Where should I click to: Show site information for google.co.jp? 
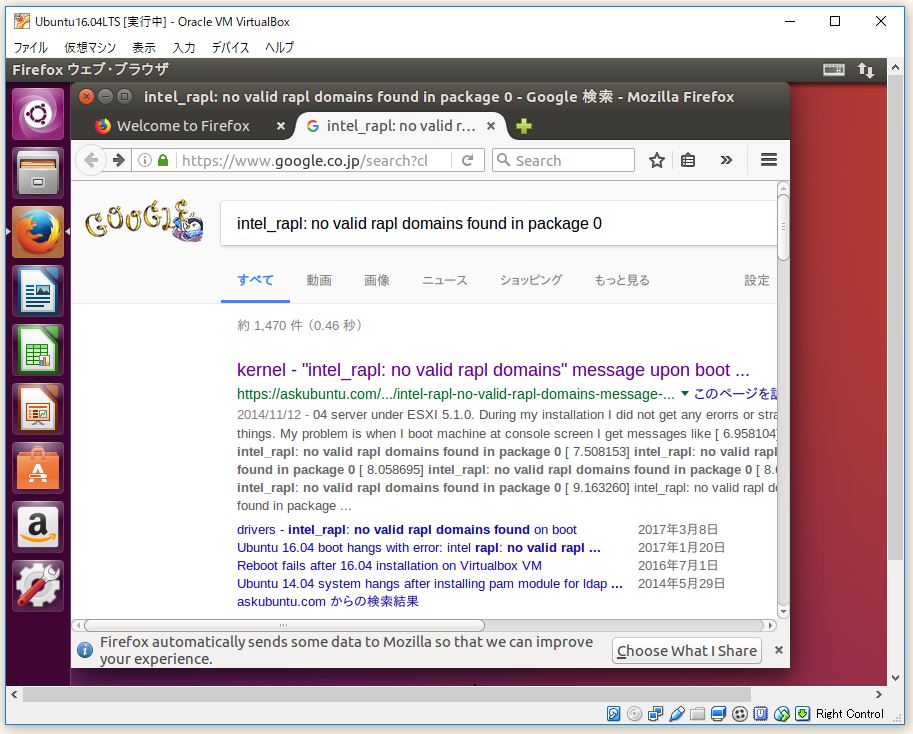pyautogui.click(x=145, y=160)
